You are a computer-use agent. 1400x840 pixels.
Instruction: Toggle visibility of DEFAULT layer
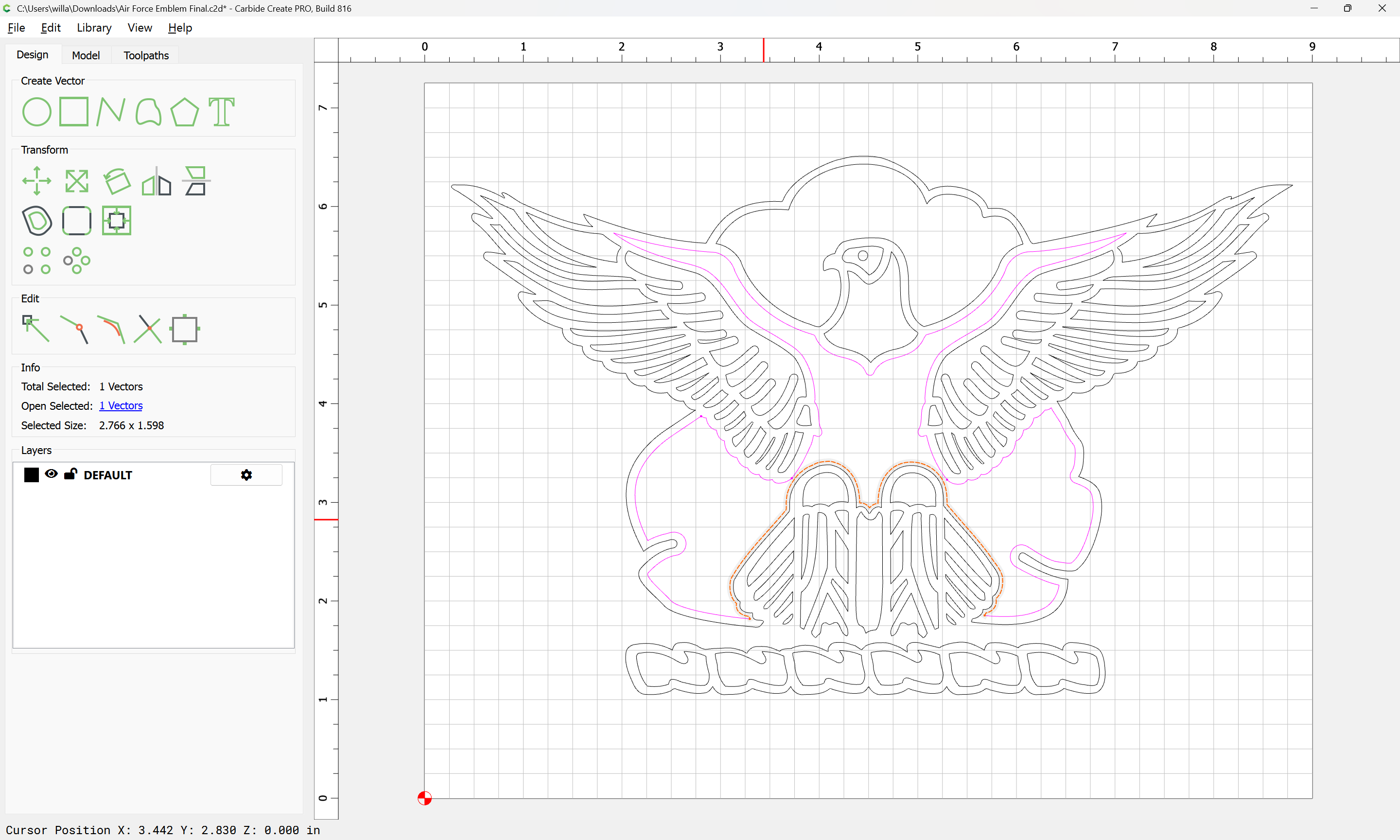click(x=51, y=474)
